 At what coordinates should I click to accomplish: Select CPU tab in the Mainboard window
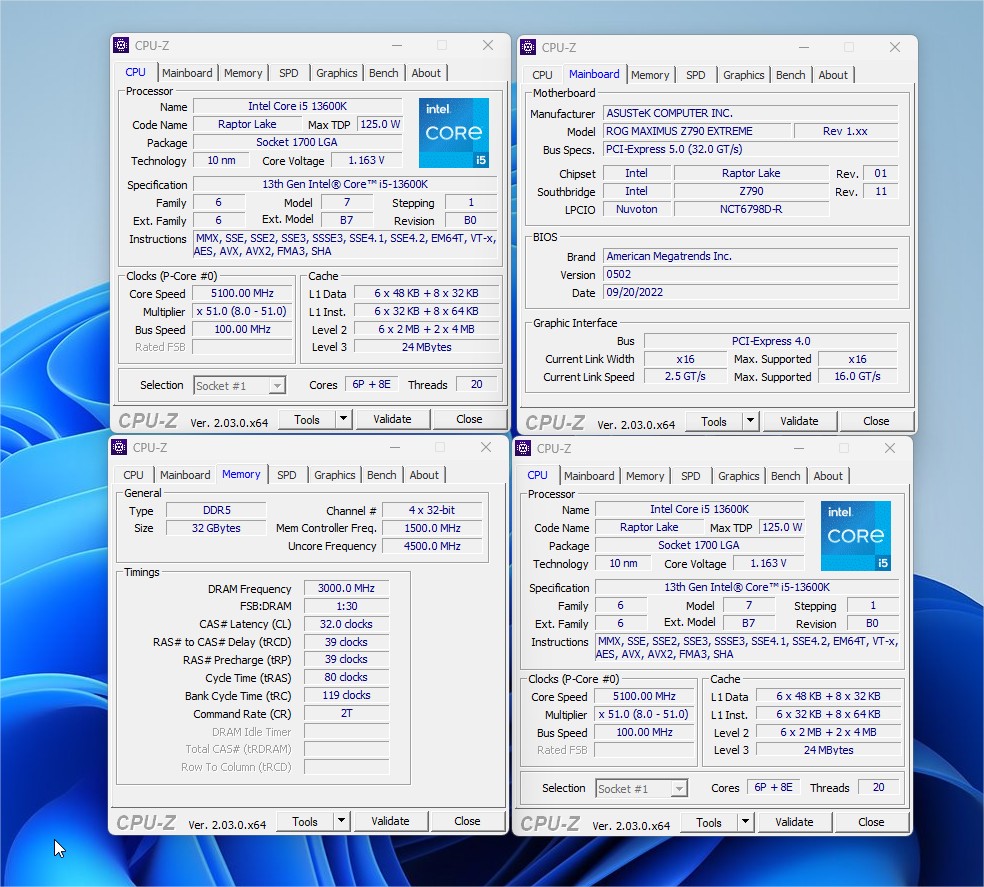tap(542, 75)
